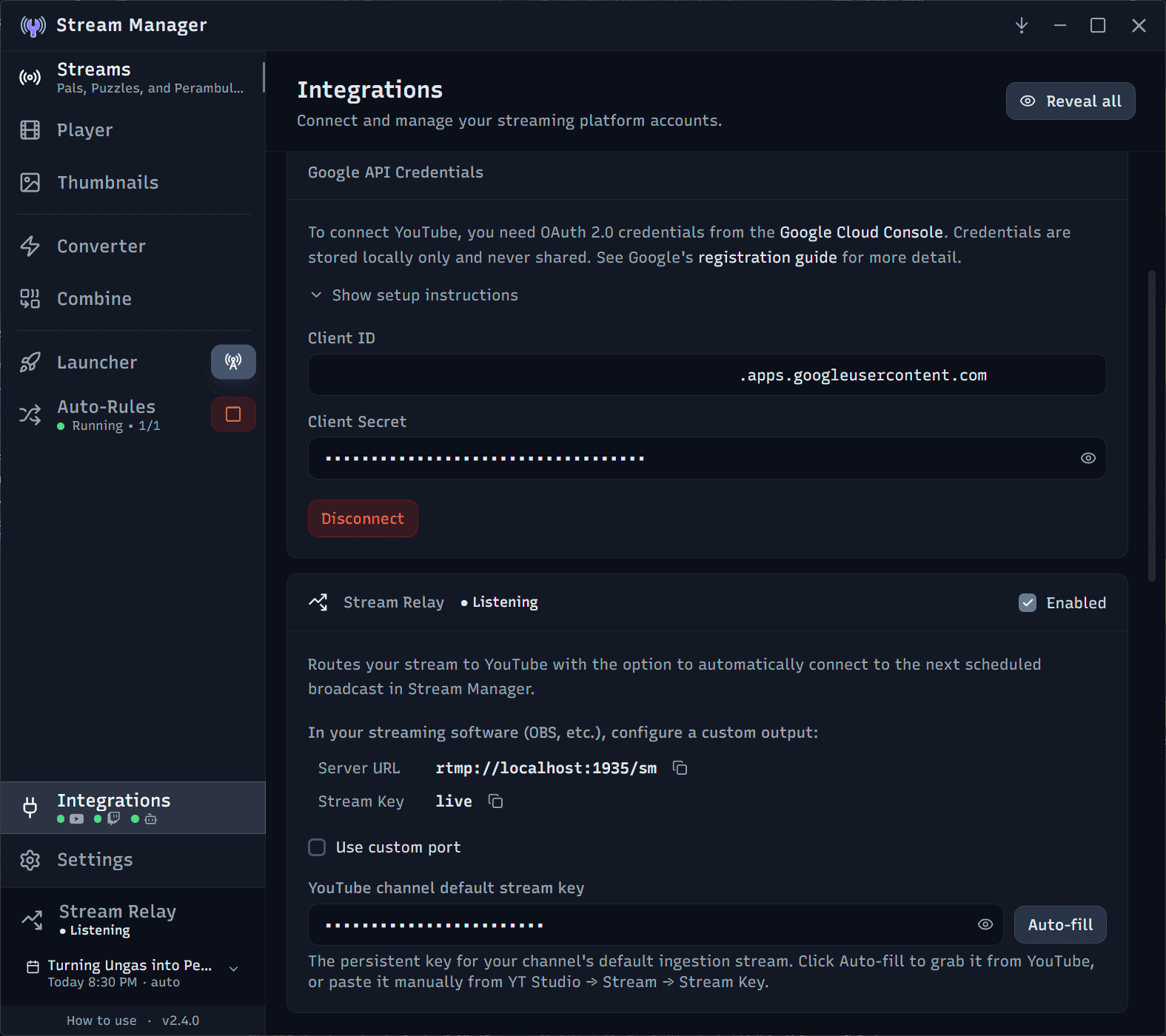Click the Client ID input field
This screenshot has width=1166, height=1036.
(x=707, y=375)
